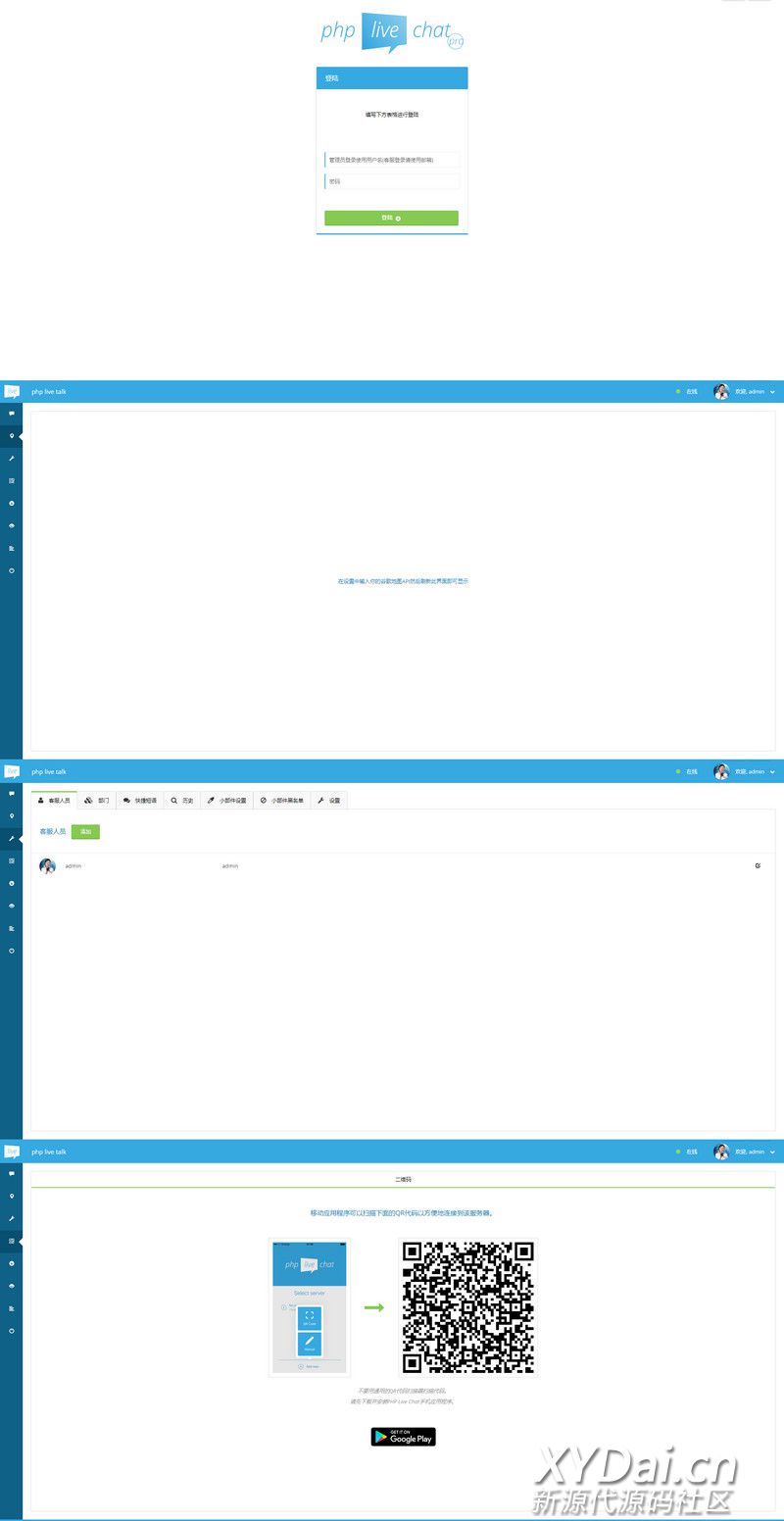This screenshot has height=1521, width=784.
Task: Open QR code icon in map screen sidebar
Action: pos(12,481)
